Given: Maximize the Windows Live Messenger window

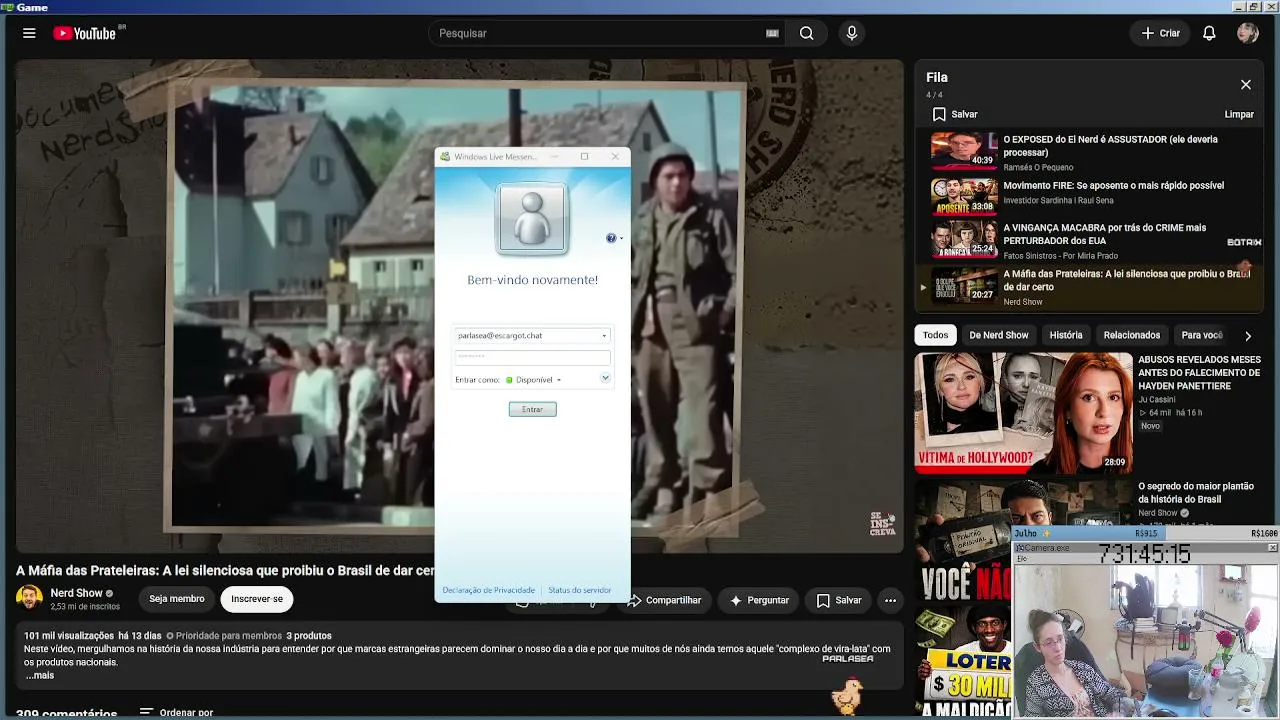Looking at the screenshot, I should click(584, 156).
